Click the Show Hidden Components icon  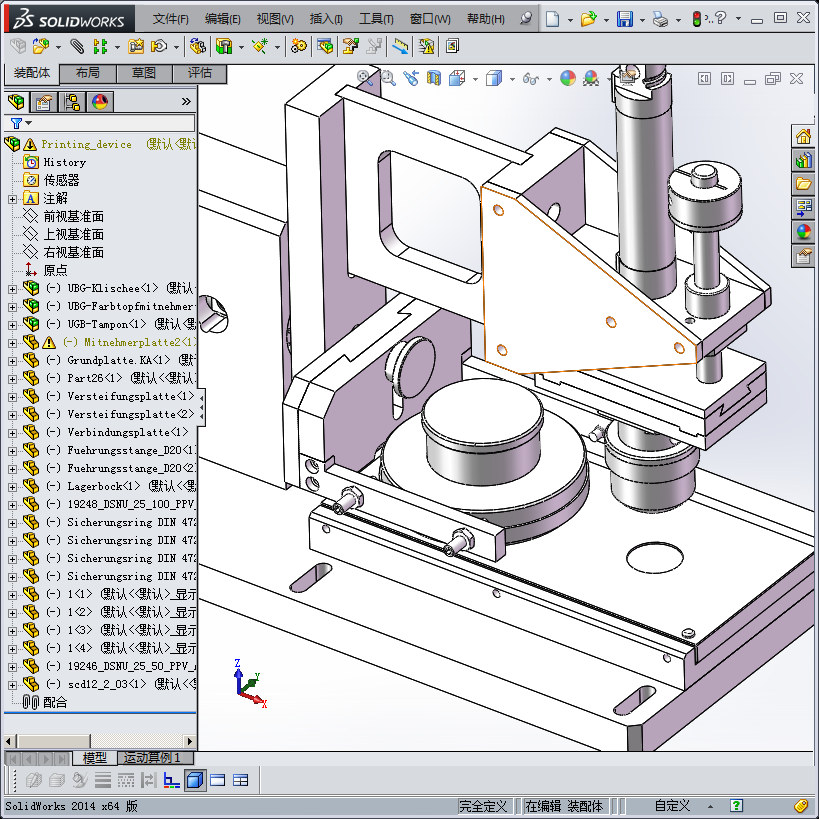(197, 46)
